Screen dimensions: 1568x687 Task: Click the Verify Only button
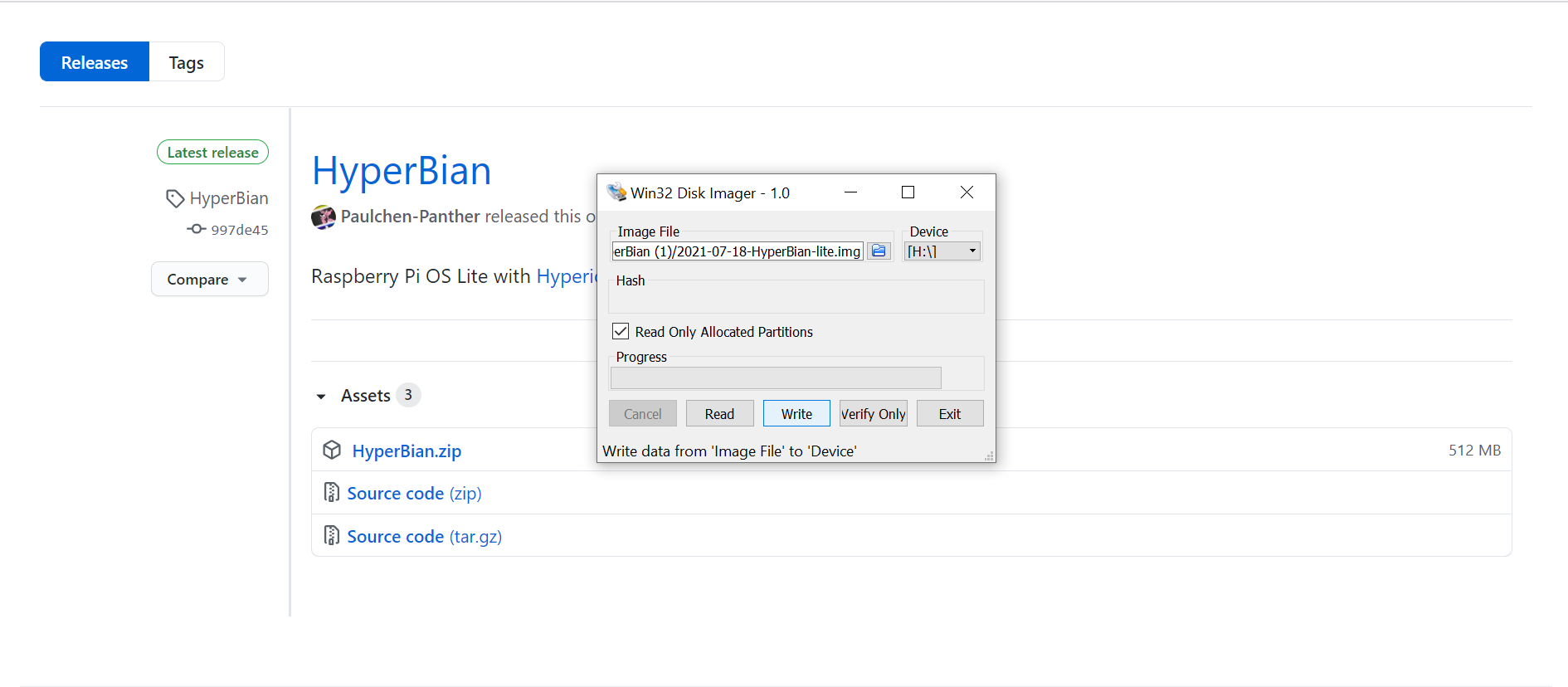tap(874, 413)
